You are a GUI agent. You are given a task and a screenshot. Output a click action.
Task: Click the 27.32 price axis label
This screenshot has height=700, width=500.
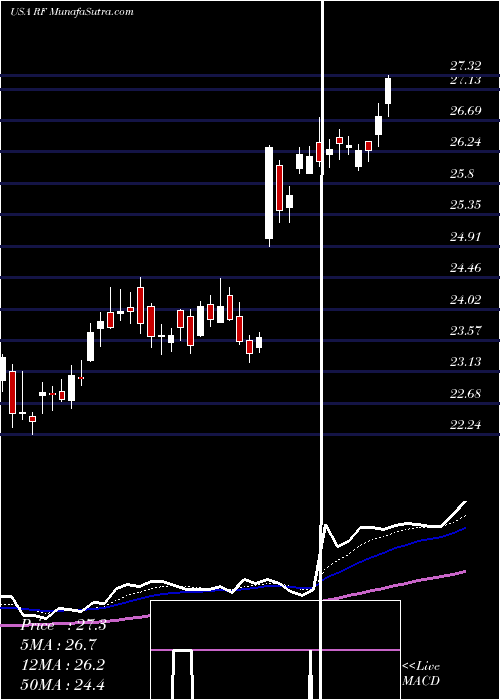point(465,67)
